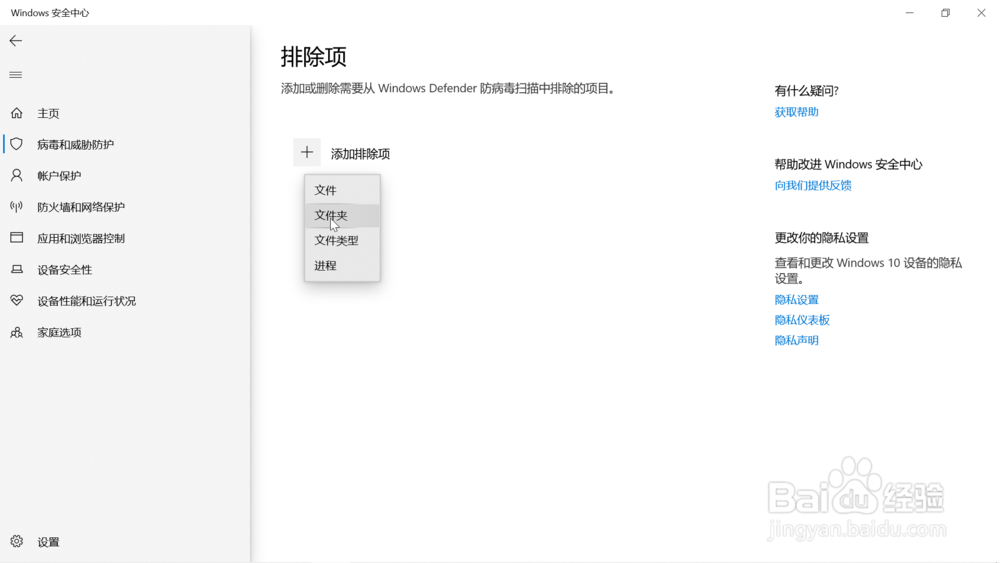Click the family icon for 家庭选项
This screenshot has height=563, width=1000.
(x=17, y=332)
